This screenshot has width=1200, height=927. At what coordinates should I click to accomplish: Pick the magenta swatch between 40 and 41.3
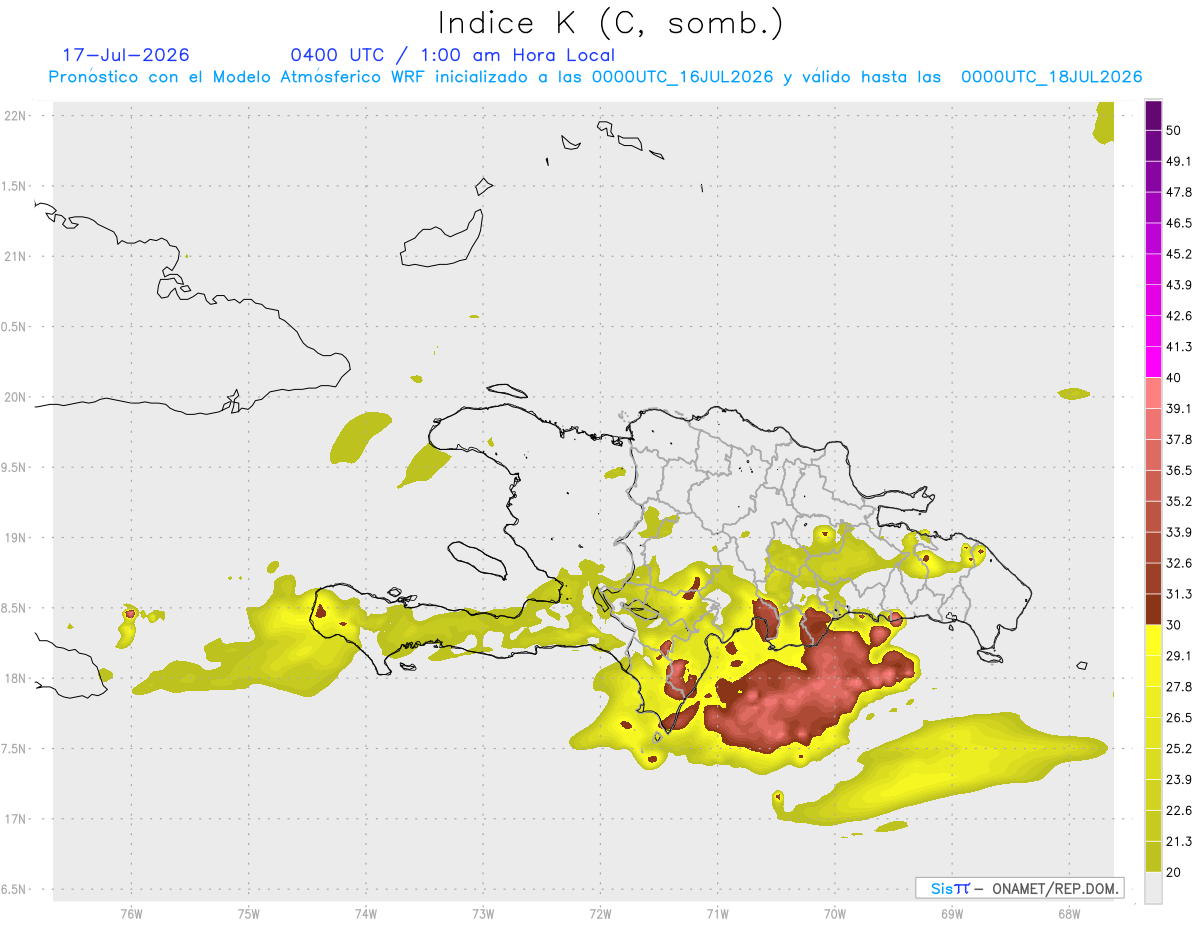(1153, 362)
